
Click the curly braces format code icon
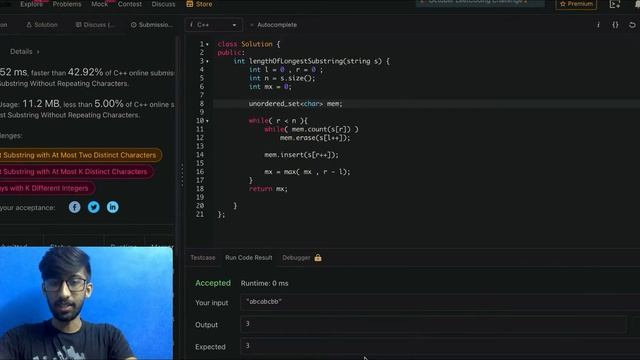coord(615,25)
